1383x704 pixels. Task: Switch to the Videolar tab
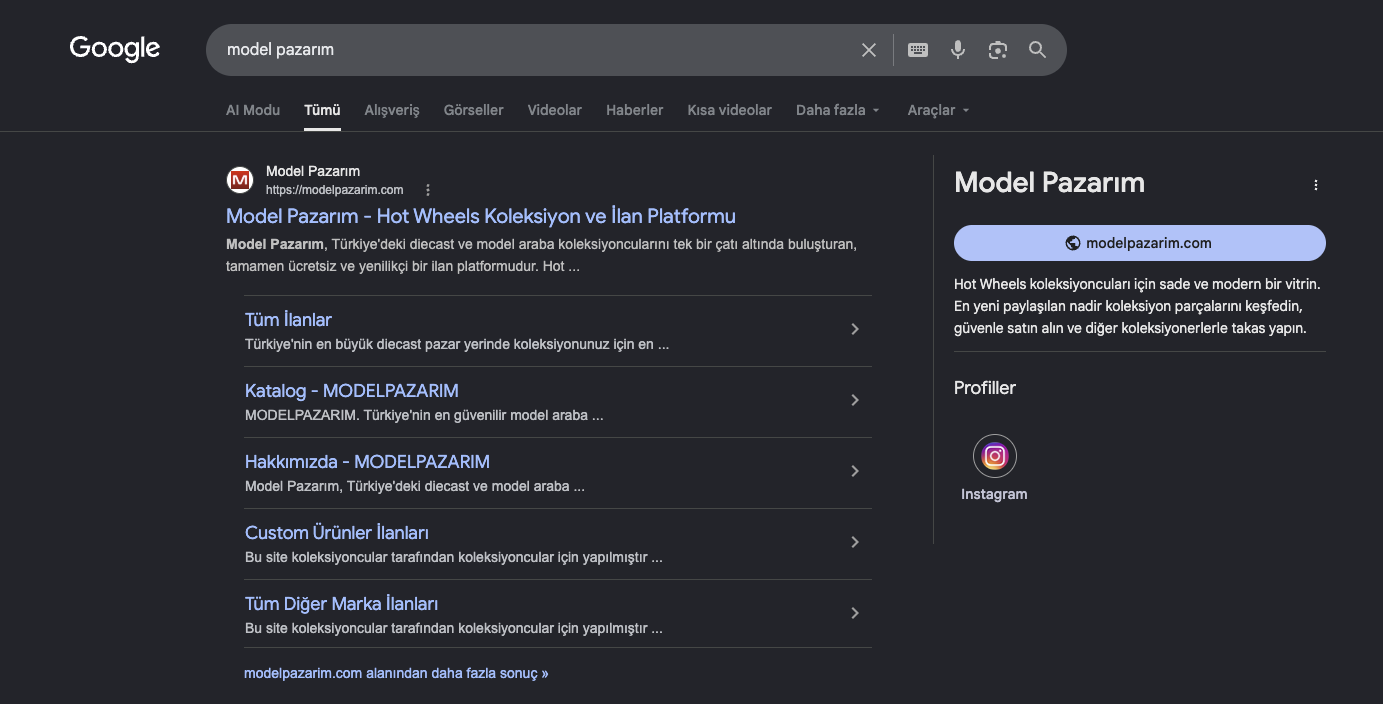coord(555,110)
